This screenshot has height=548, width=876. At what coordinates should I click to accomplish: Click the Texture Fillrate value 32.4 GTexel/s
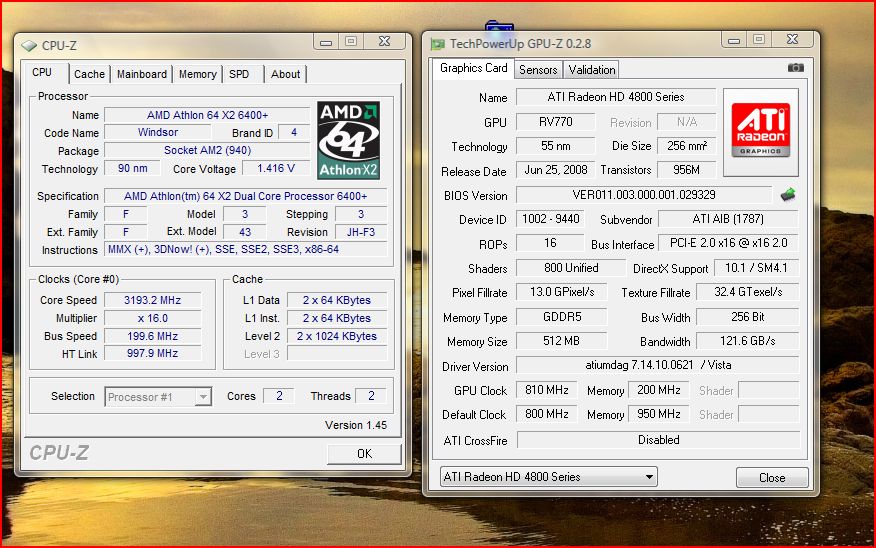[748, 292]
